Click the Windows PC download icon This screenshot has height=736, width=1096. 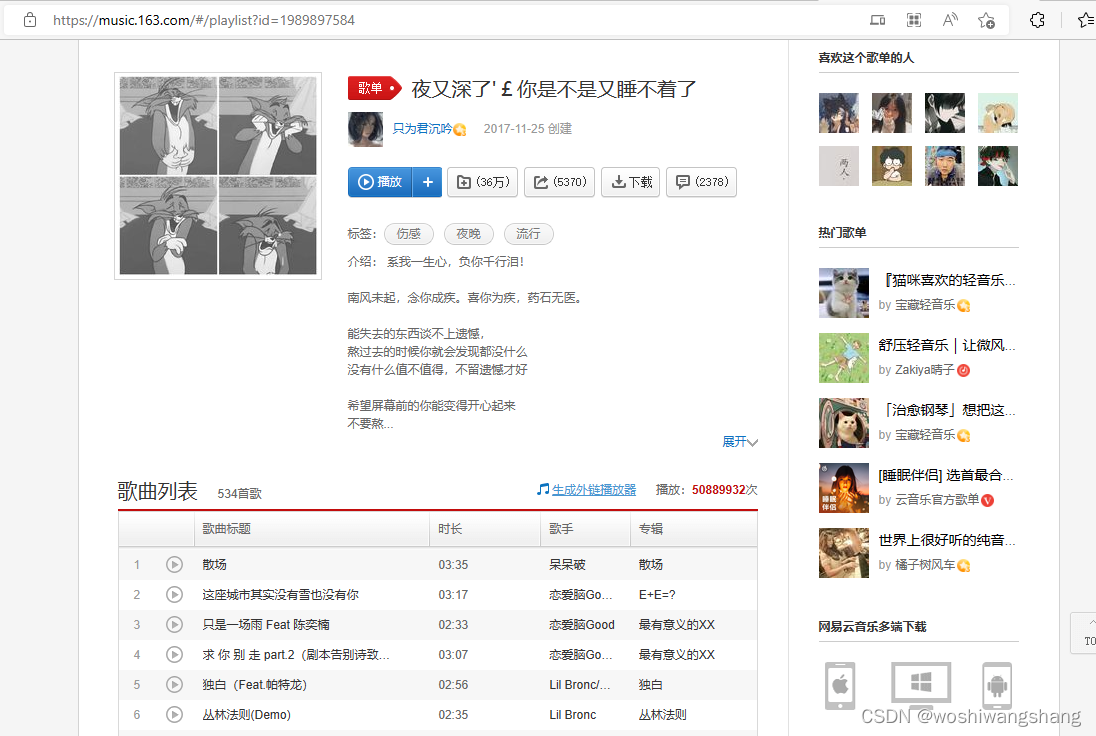pyautogui.click(x=921, y=685)
